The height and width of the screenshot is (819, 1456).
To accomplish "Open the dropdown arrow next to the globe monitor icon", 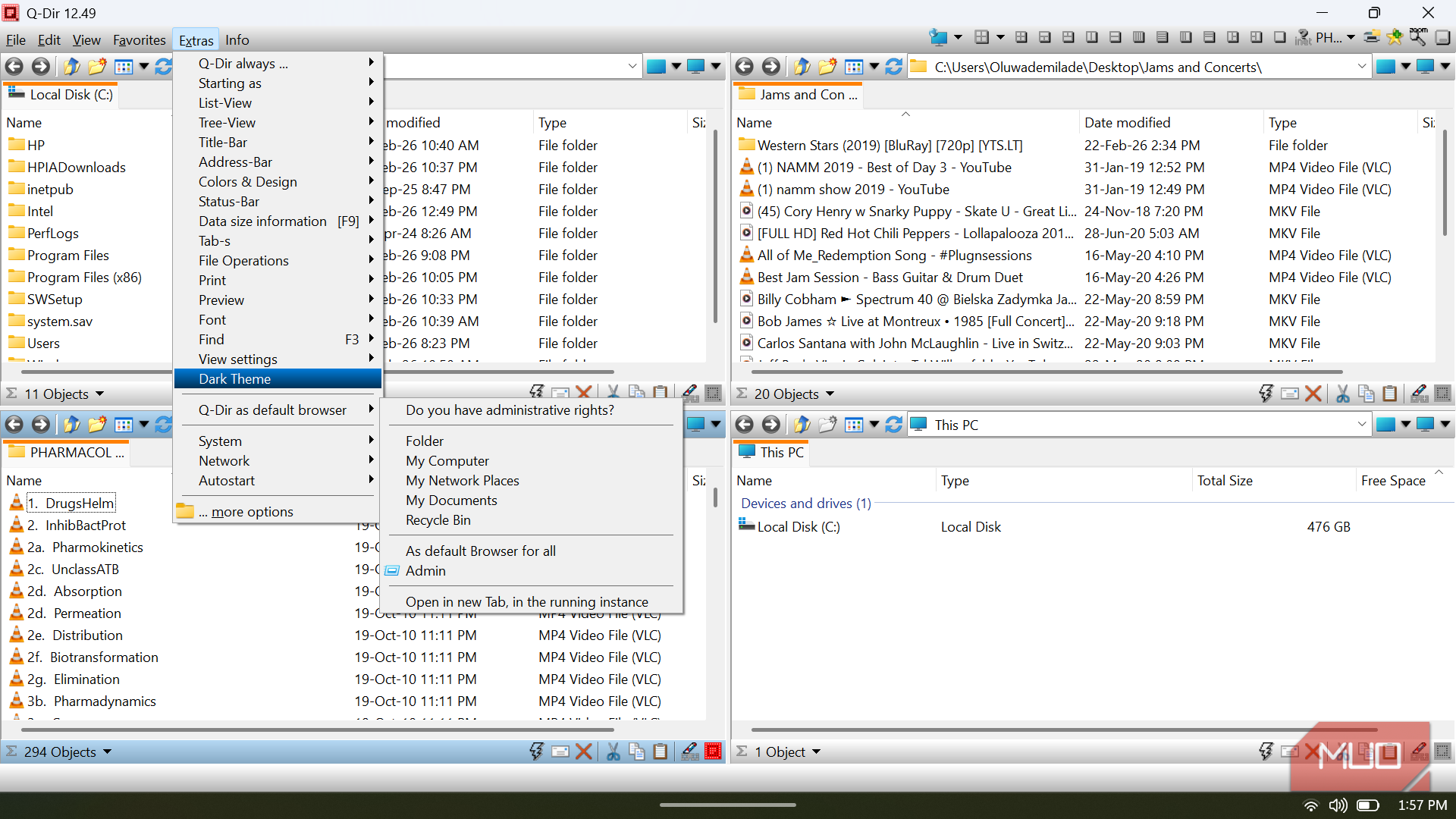I will (958, 37).
